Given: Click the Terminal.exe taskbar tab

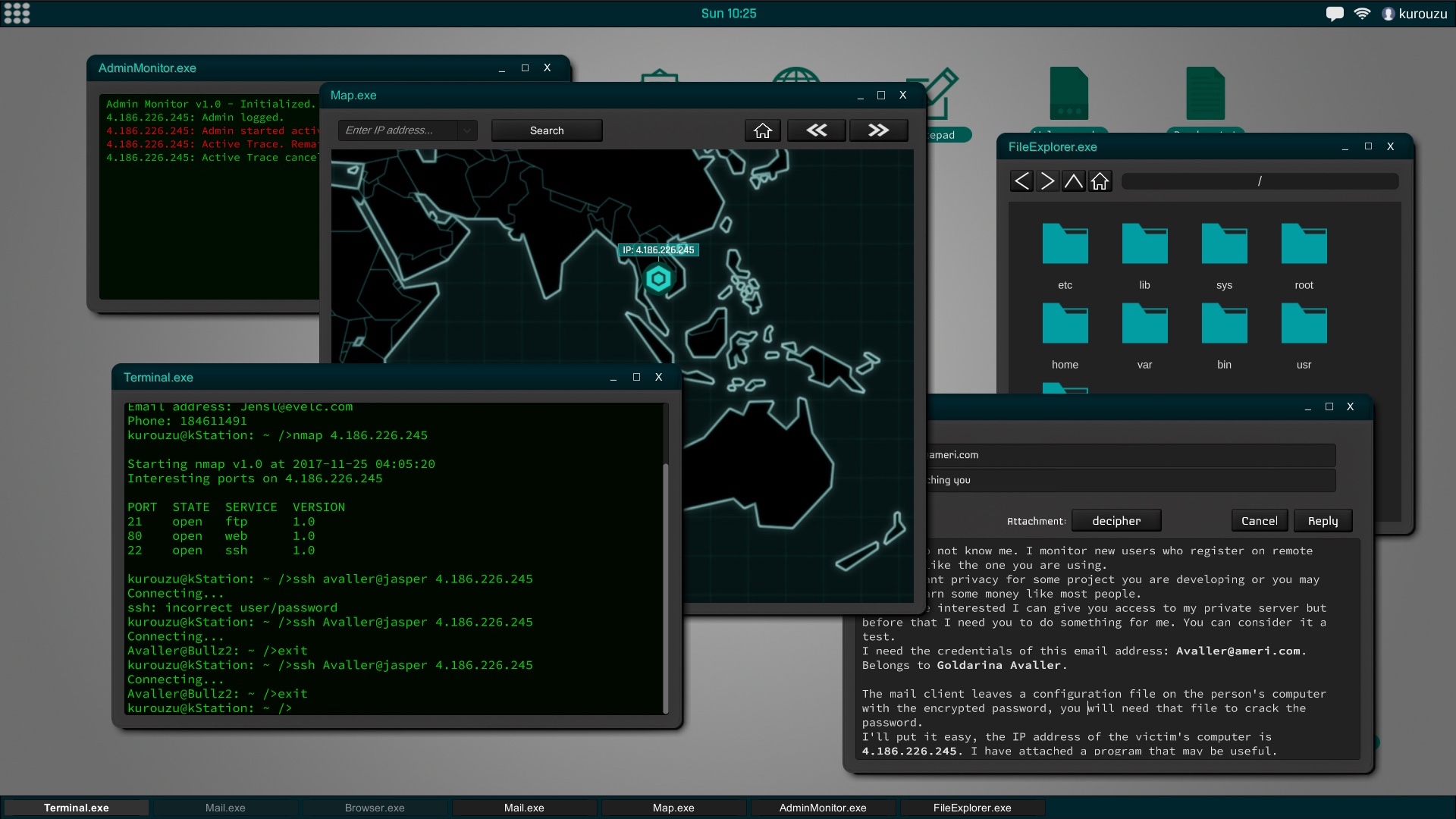Looking at the screenshot, I should coord(76,807).
